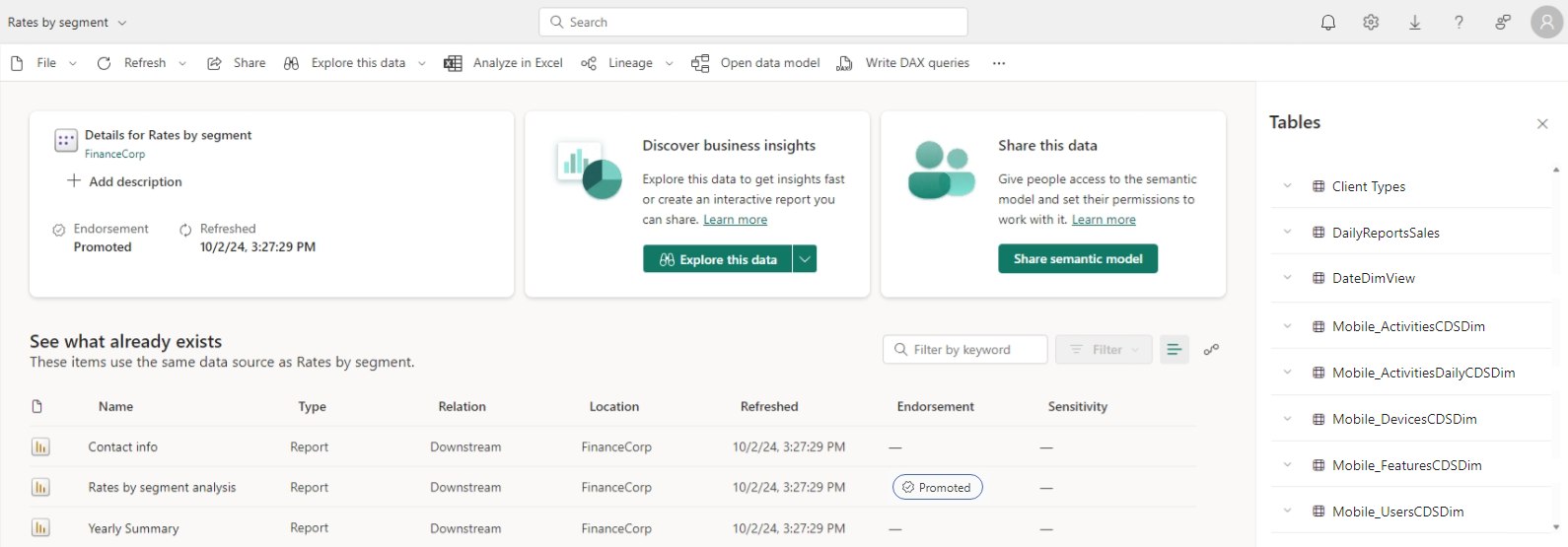This screenshot has width=1568, height=547.
Task: Expand the DateDimView table chevron
Action: tap(1287, 278)
